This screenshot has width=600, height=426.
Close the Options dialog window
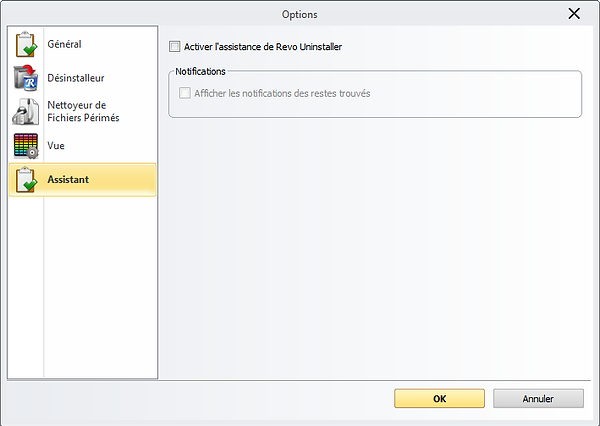[x=574, y=14]
